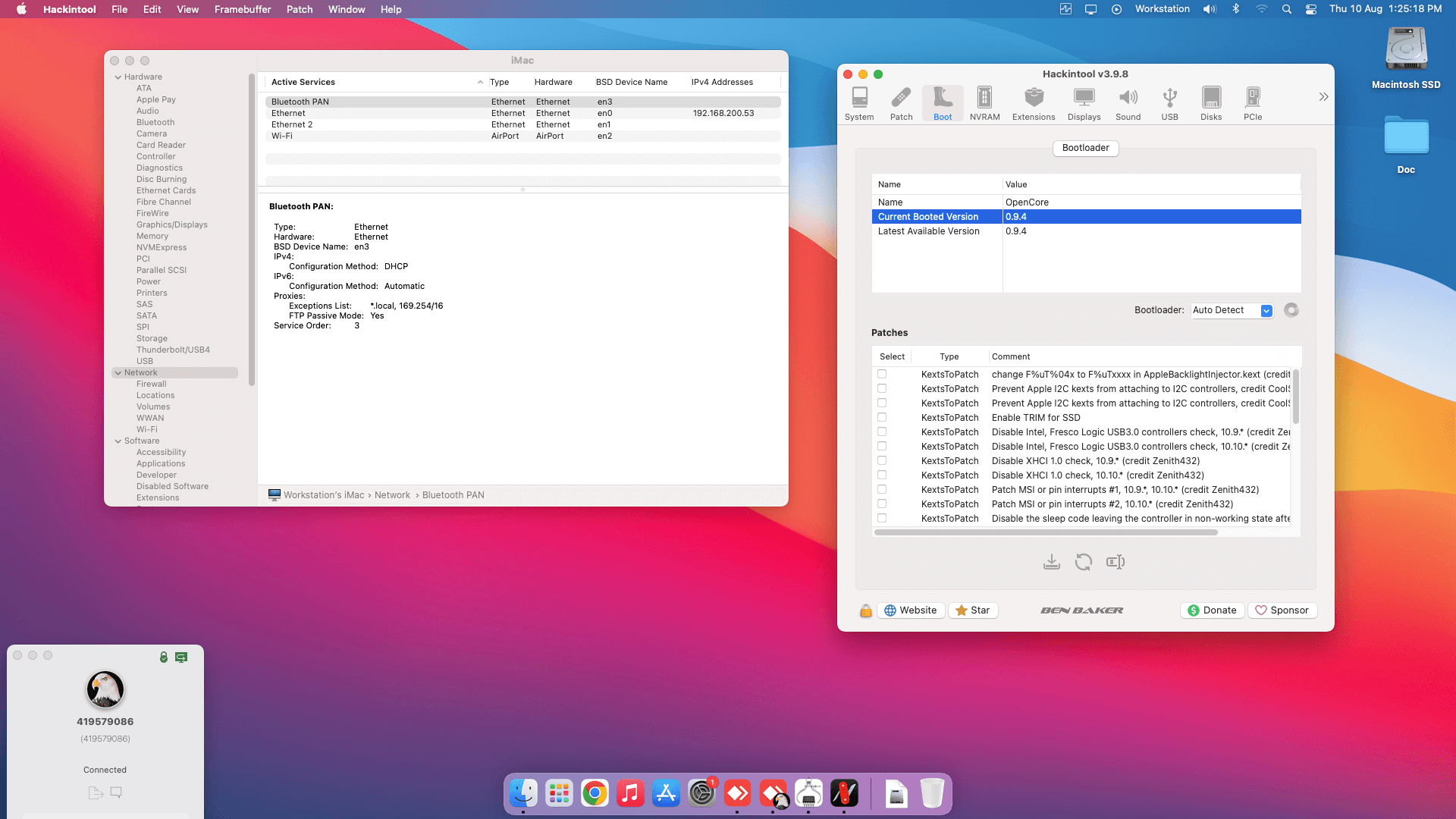
Task: Collapse the Software tree section
Action: tap(118, 441)
